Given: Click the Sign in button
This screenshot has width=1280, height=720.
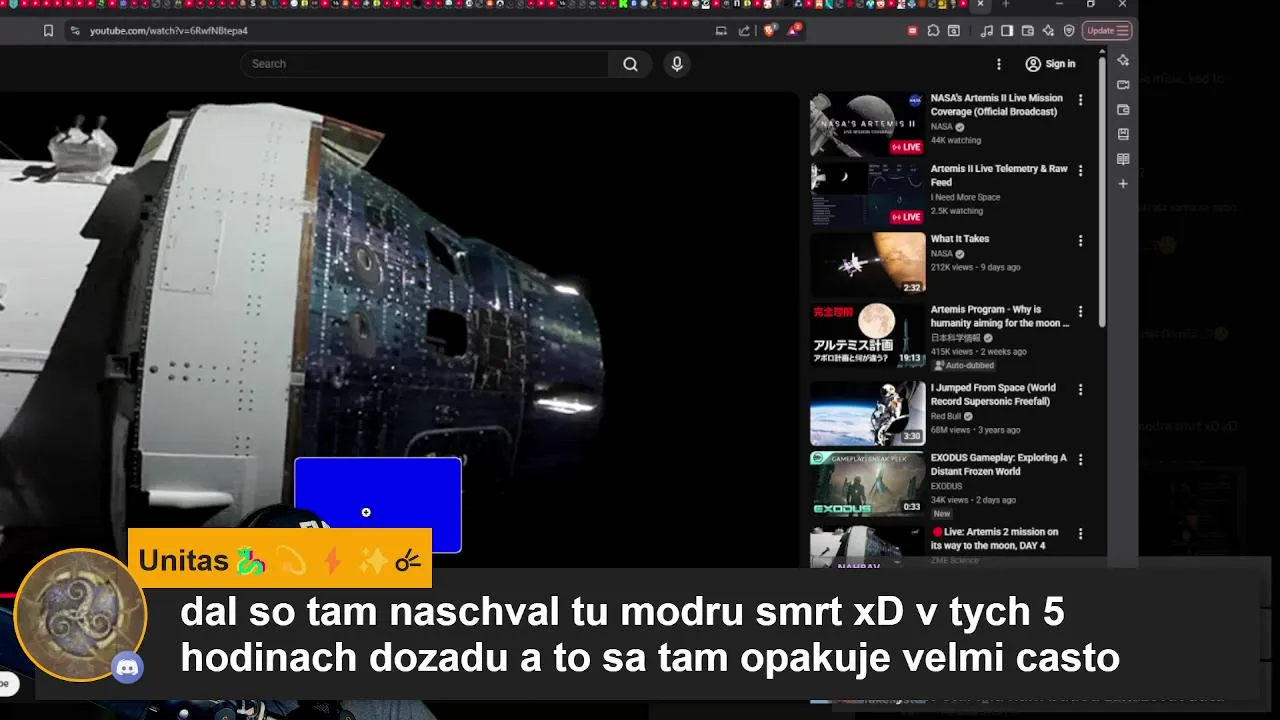Looking at the screenshot, I should coord(1050,64).
